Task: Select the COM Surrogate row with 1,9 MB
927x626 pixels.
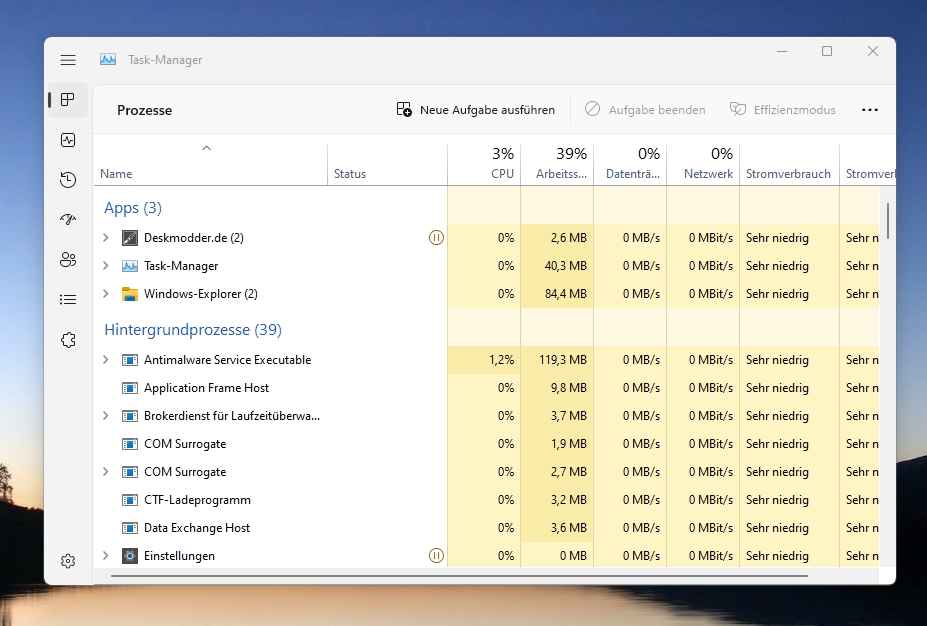Action: click(x=185, y=444)
